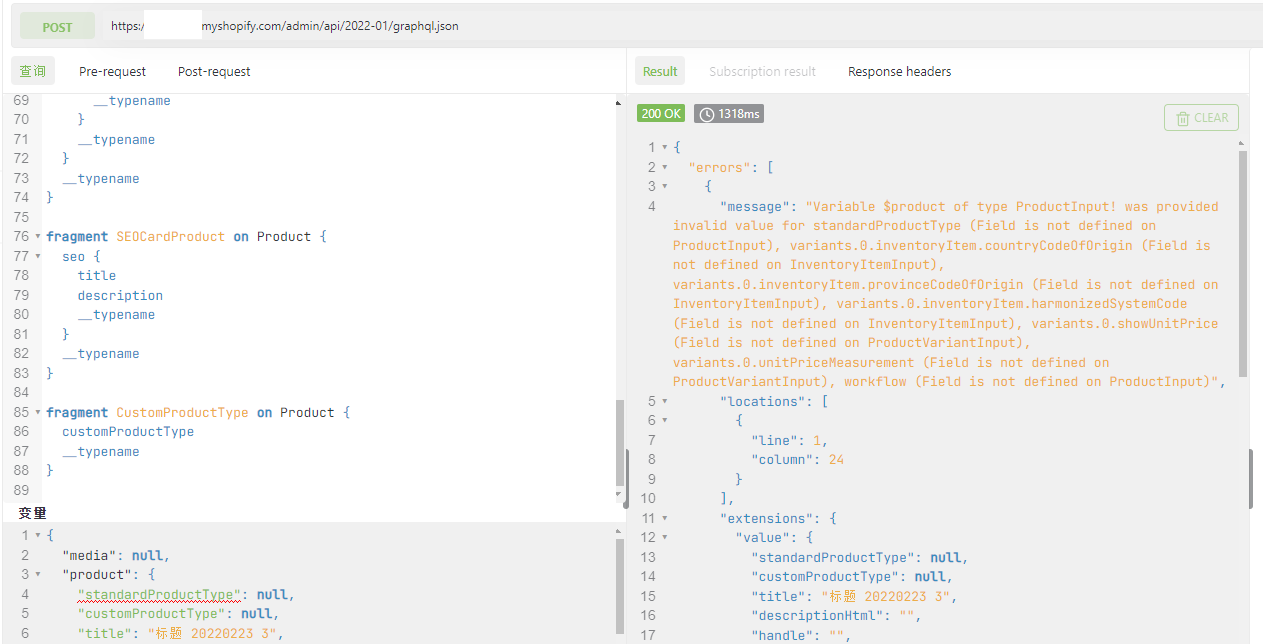1263x644 pixels.
Task: Click the POST method button
Action: tap(57, 27)
